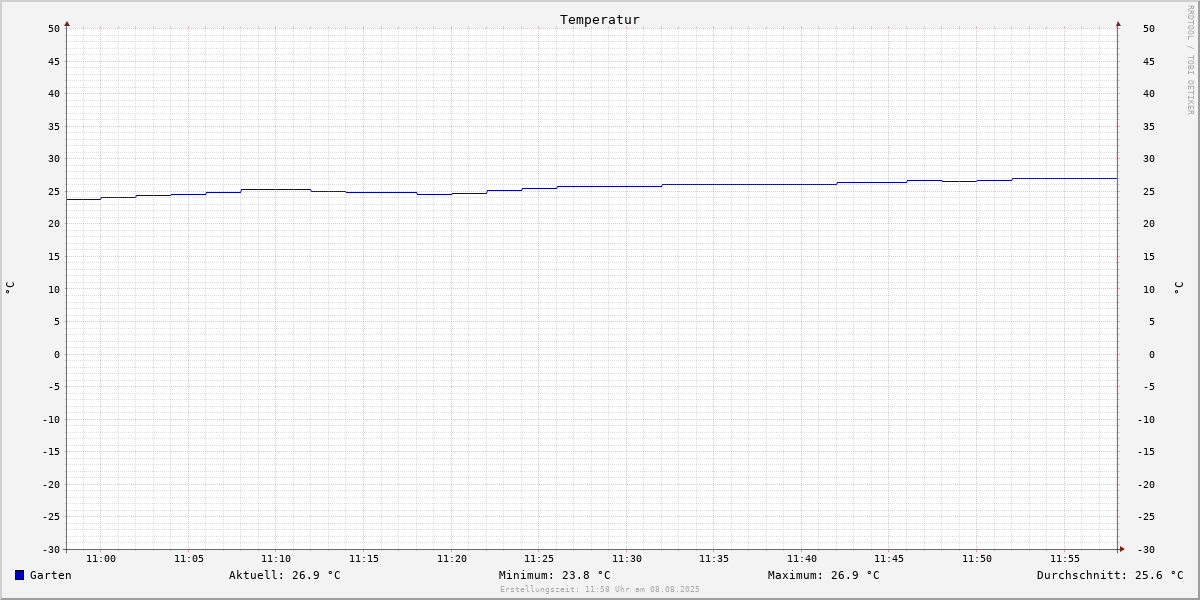Viewport: 1200px width, 600px height.
Task: Click the 25 label on left y-axis
Action: coord(54,192)
